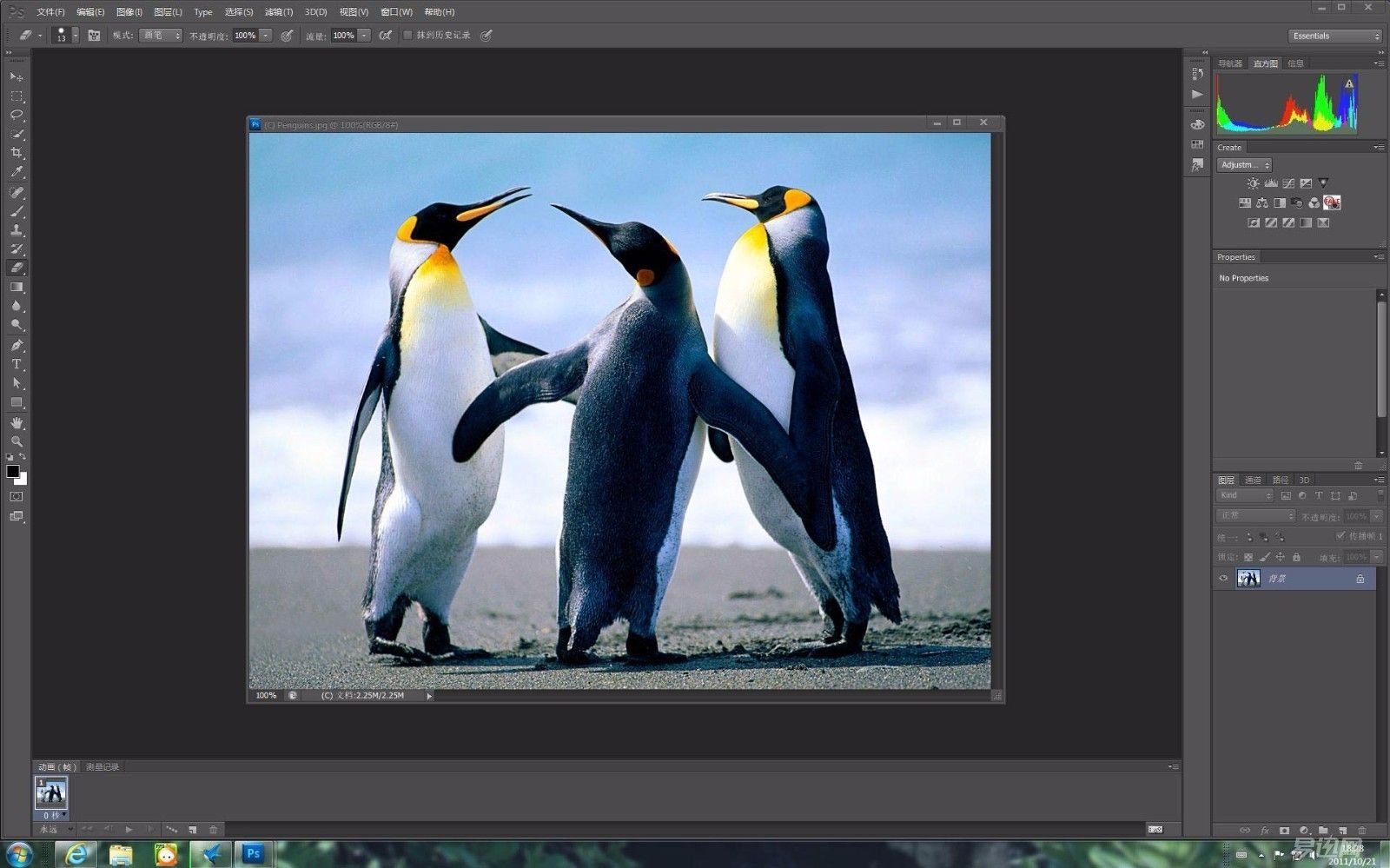Viewport: 1390px width, 868px height.
Task: Toggle pressure for opacity icon
Action: point(287,36)
